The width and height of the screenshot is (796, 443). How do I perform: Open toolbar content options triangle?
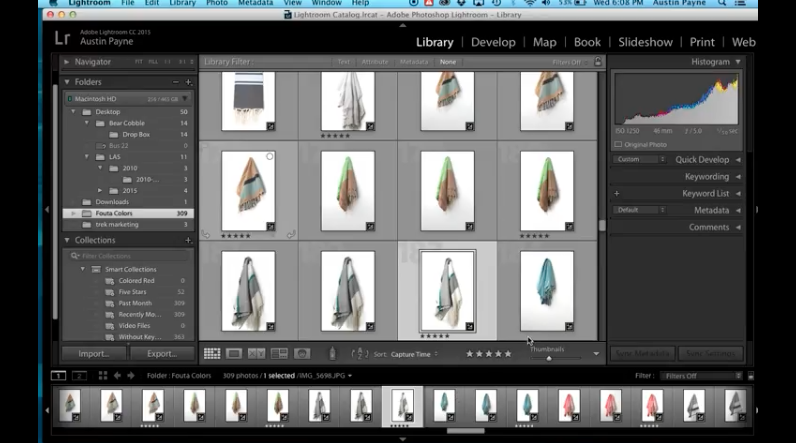(596, 354)
